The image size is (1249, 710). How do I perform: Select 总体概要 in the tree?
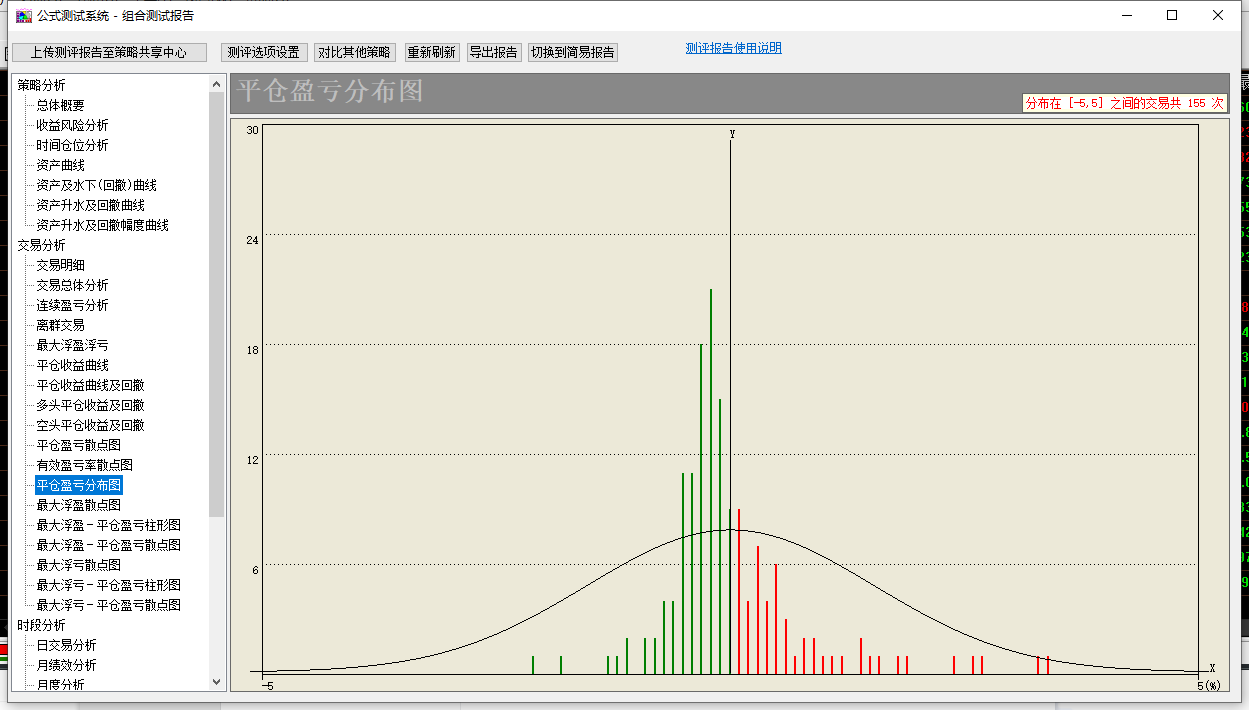pos(61,105)
